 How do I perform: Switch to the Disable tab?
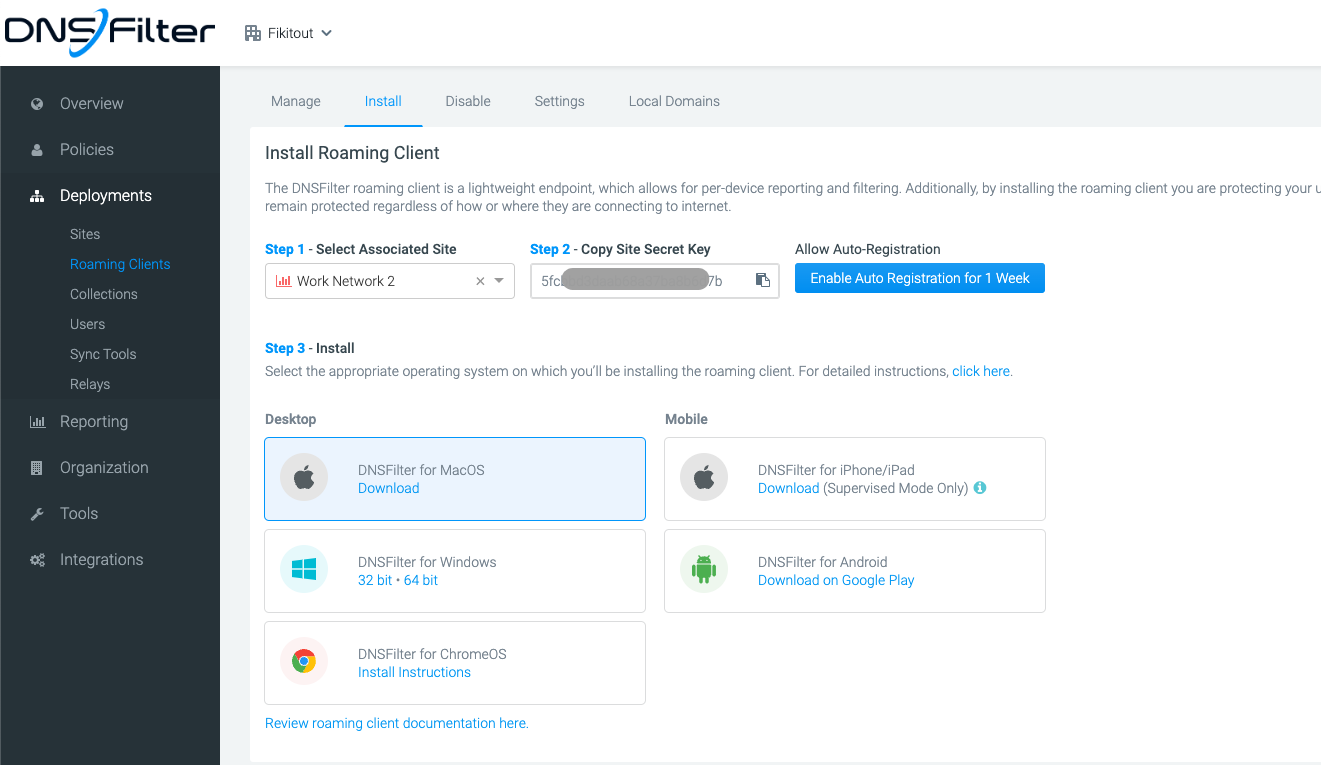(468, 101)
